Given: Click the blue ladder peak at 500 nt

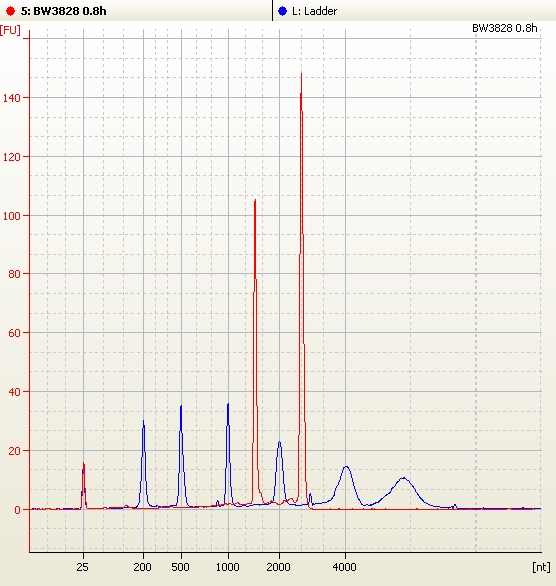Looking at the screenshot, I should point(181,407).
